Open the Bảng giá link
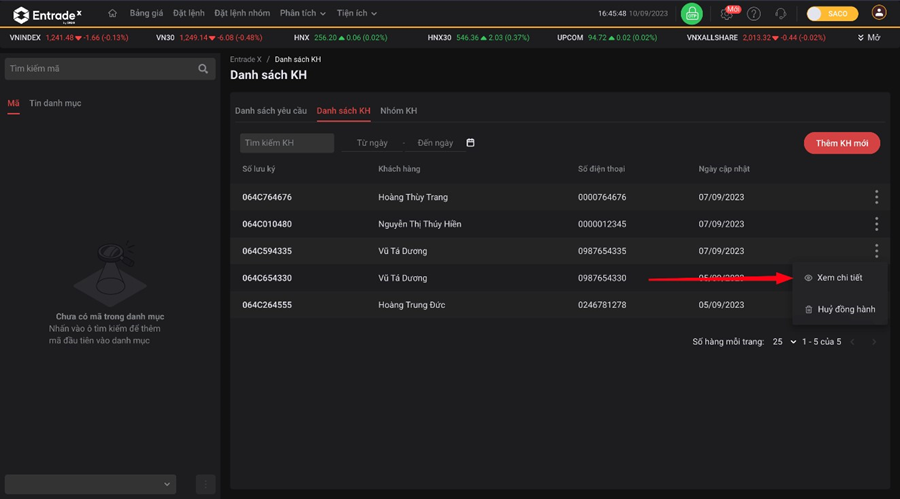Screen dimensions: 900x499 tap(146, 13)
